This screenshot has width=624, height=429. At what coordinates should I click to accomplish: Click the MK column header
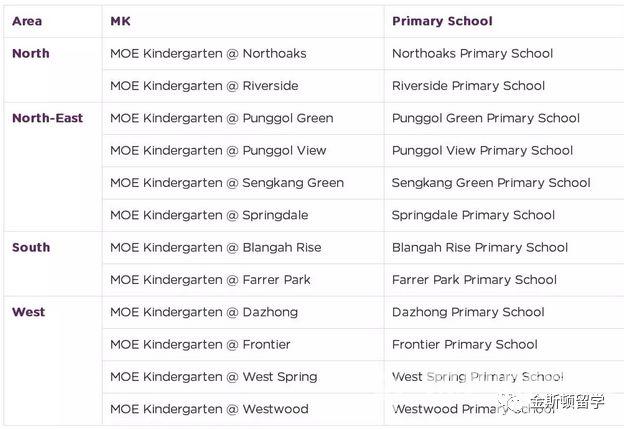pyautogui.click(x=120, y=21)
